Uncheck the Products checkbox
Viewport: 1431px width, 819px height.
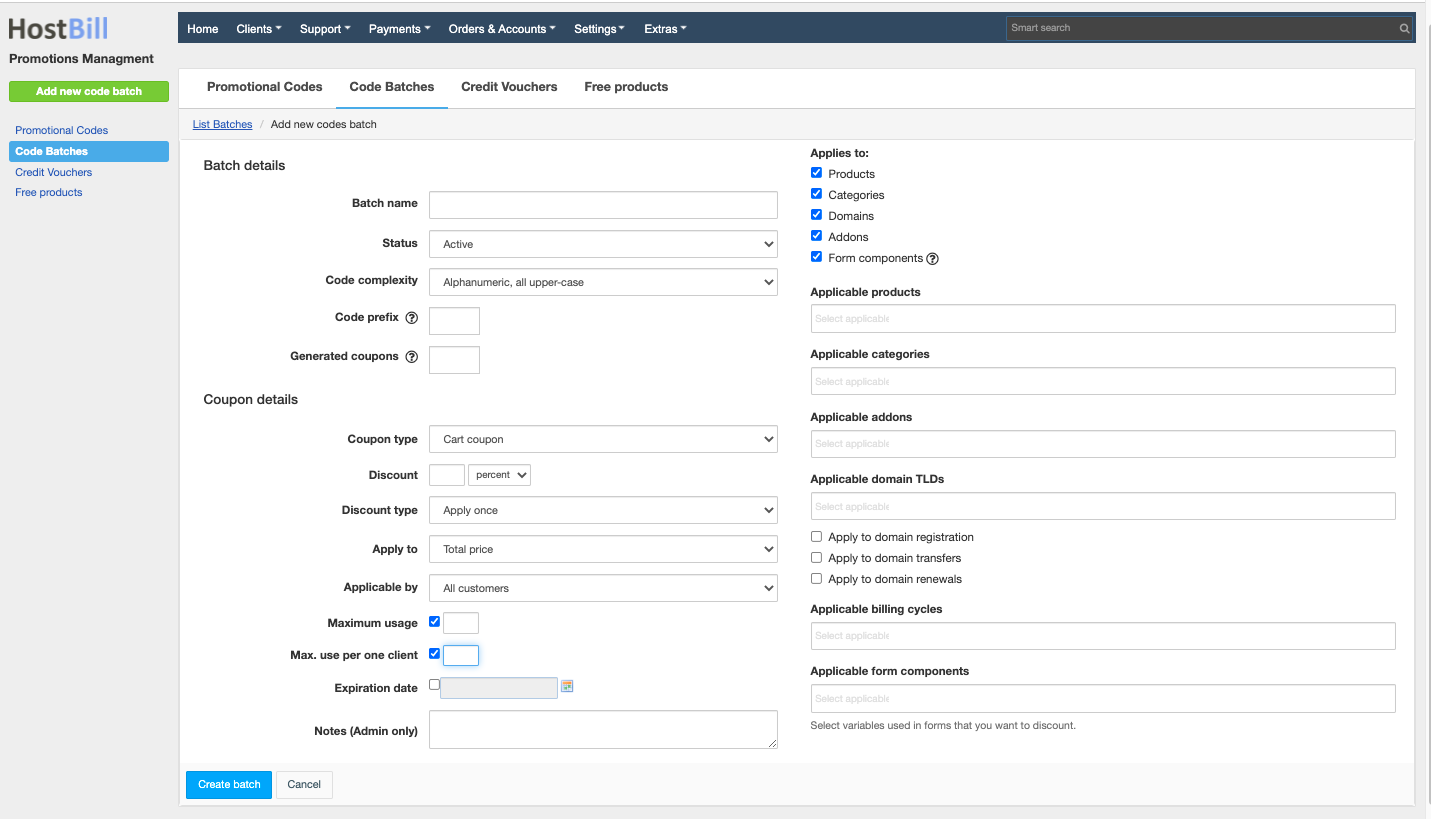click(x=816, y=173)
